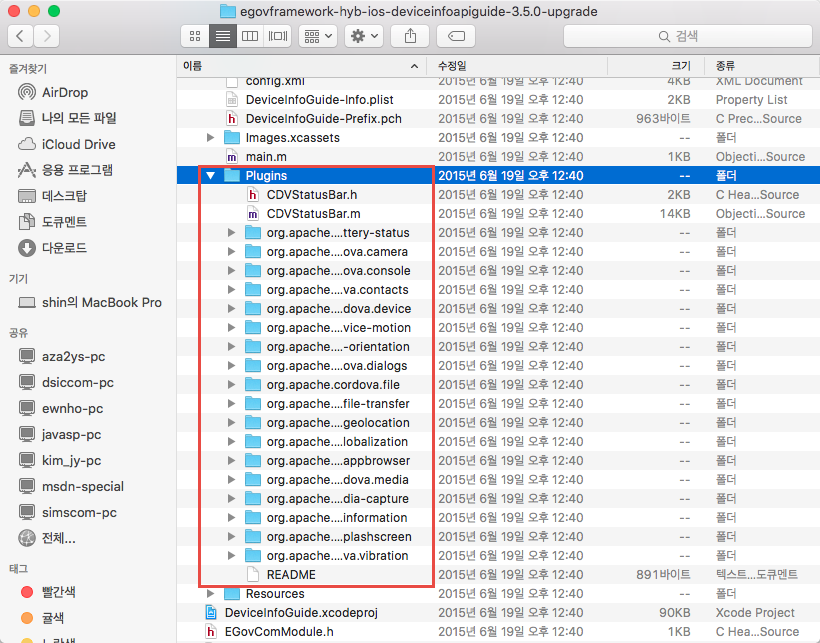The width and height of the screenshot is (820, 643).
Task: Open the Arrange items dropdown
Action: pyautogui.click(x=318, y=36)
